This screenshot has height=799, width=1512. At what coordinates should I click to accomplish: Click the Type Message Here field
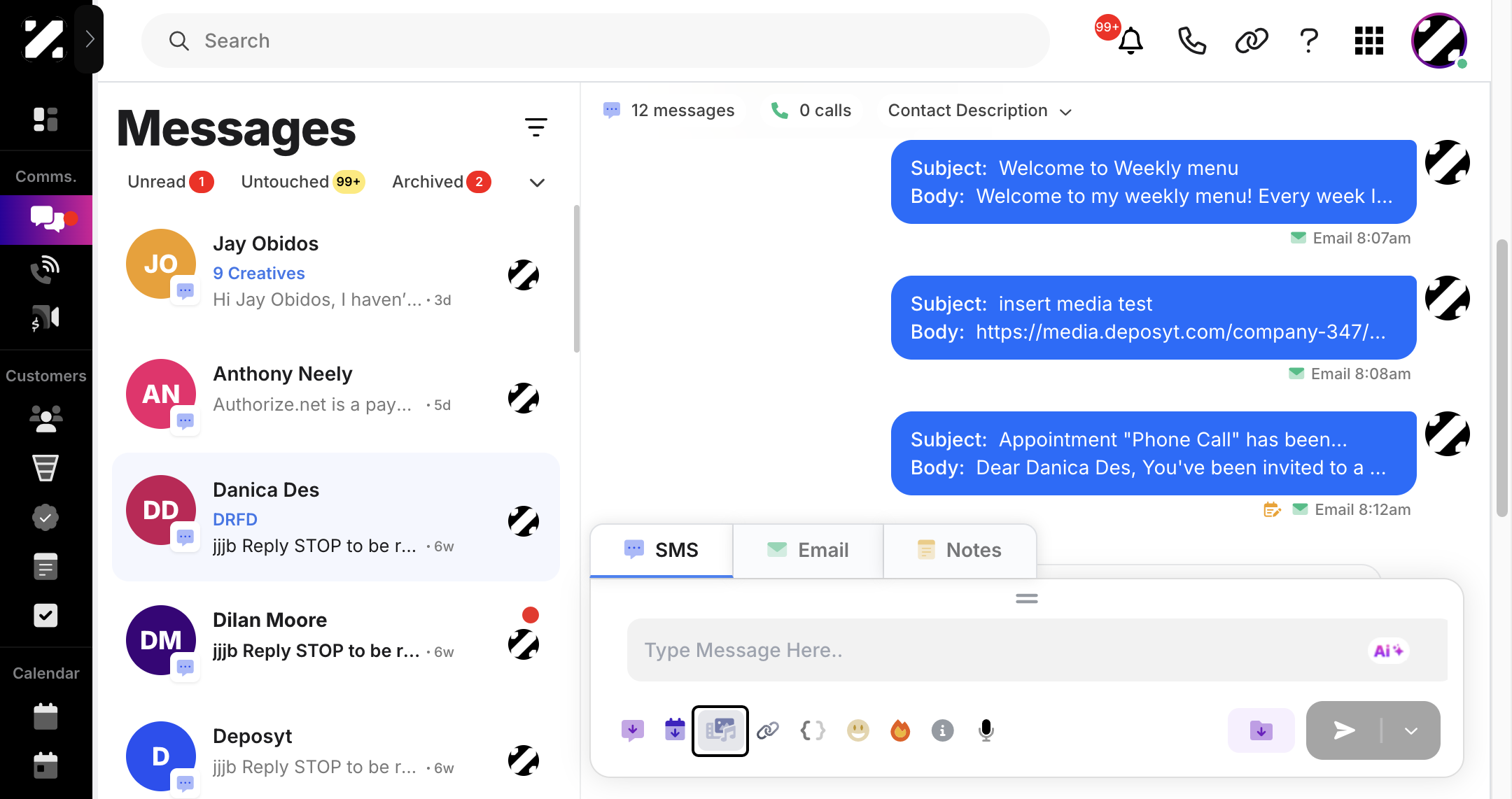pos(1037,650)
